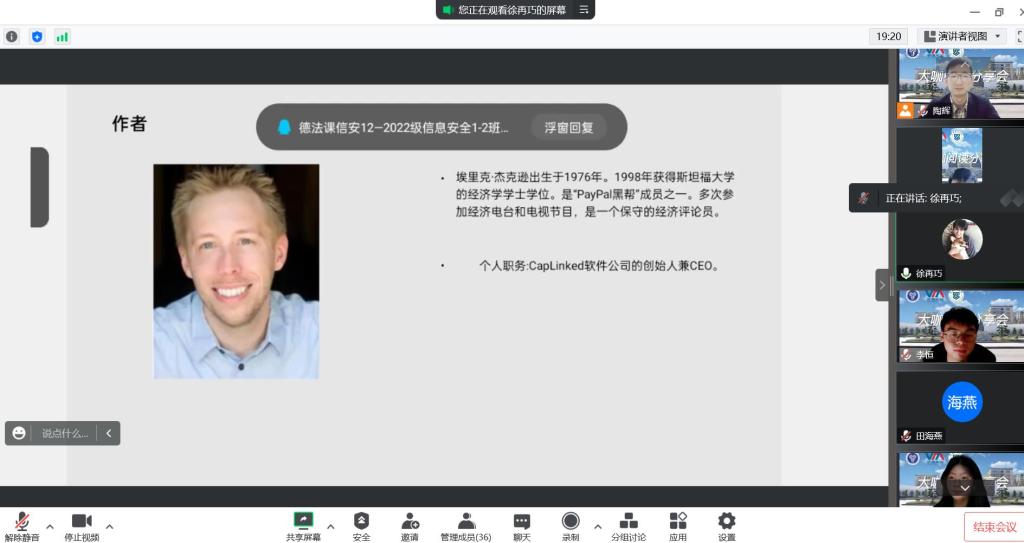Open the security shield icon (安全)
Viewport: 1024px width, 543px height.
click(361, 522)
